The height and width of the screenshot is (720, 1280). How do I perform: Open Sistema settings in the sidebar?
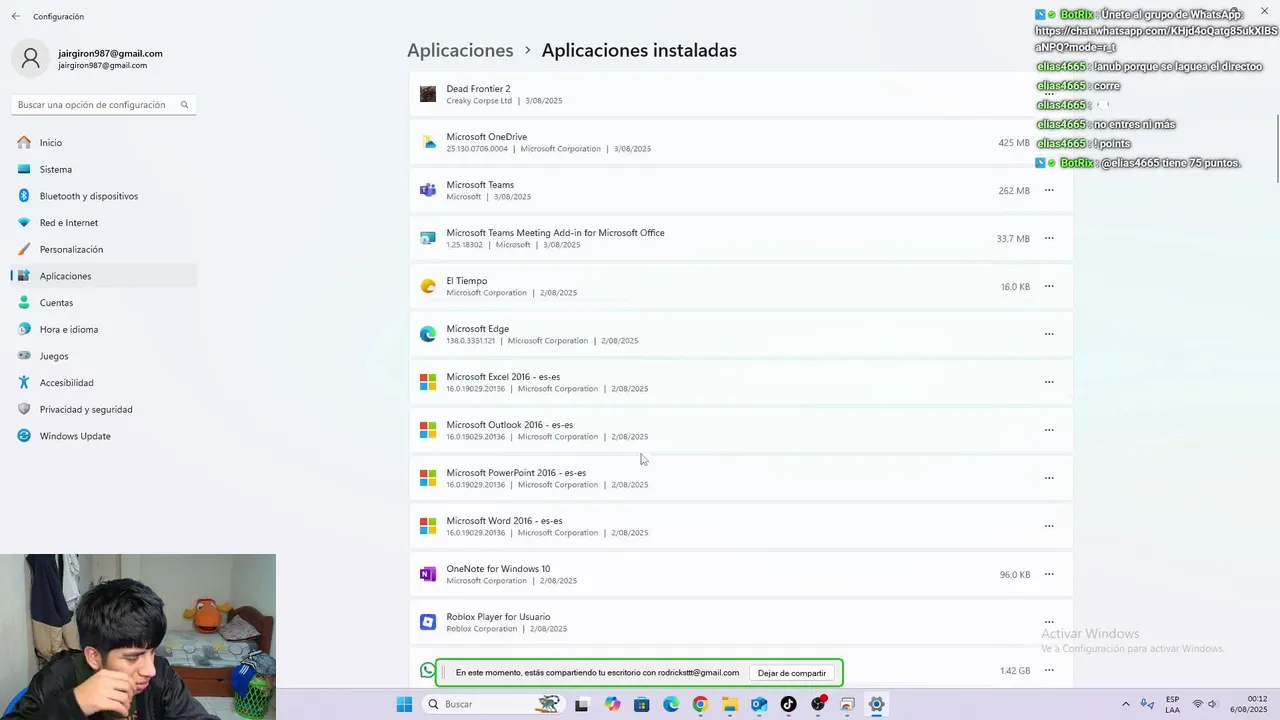coord(104,169)
